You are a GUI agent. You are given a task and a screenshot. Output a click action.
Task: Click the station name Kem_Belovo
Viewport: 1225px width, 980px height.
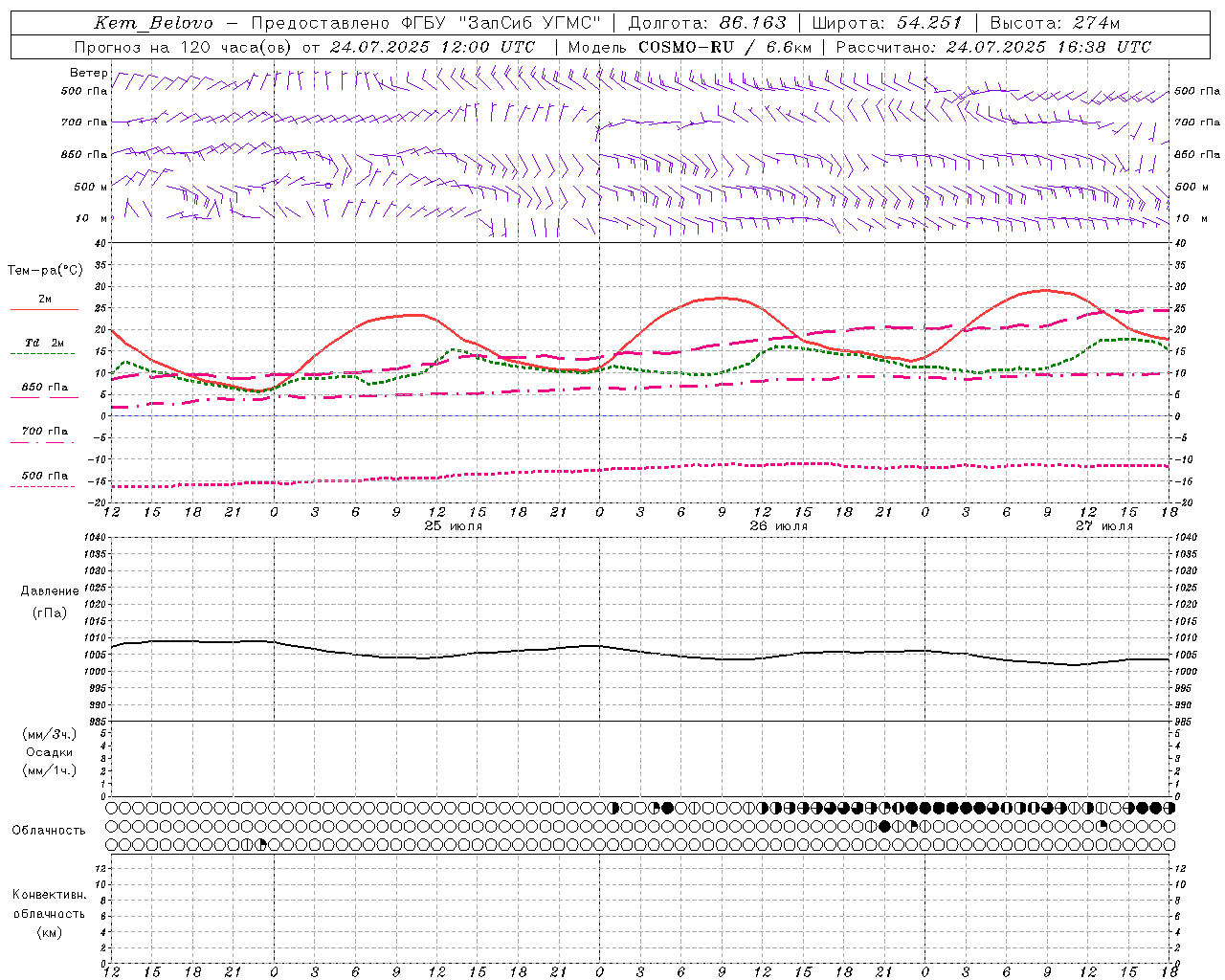tap(154, 23)
